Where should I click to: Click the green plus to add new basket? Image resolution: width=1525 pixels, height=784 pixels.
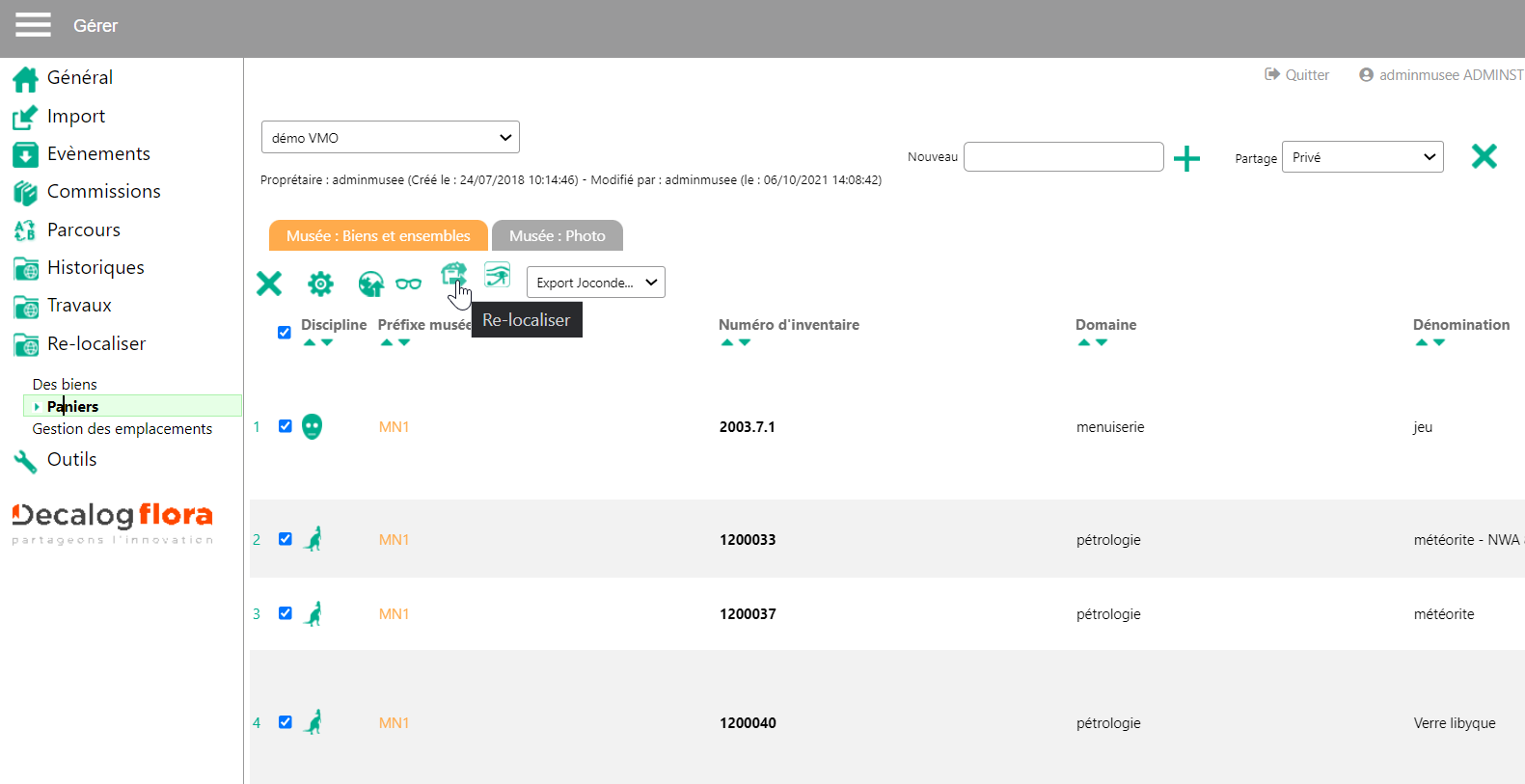[1186, 158]
